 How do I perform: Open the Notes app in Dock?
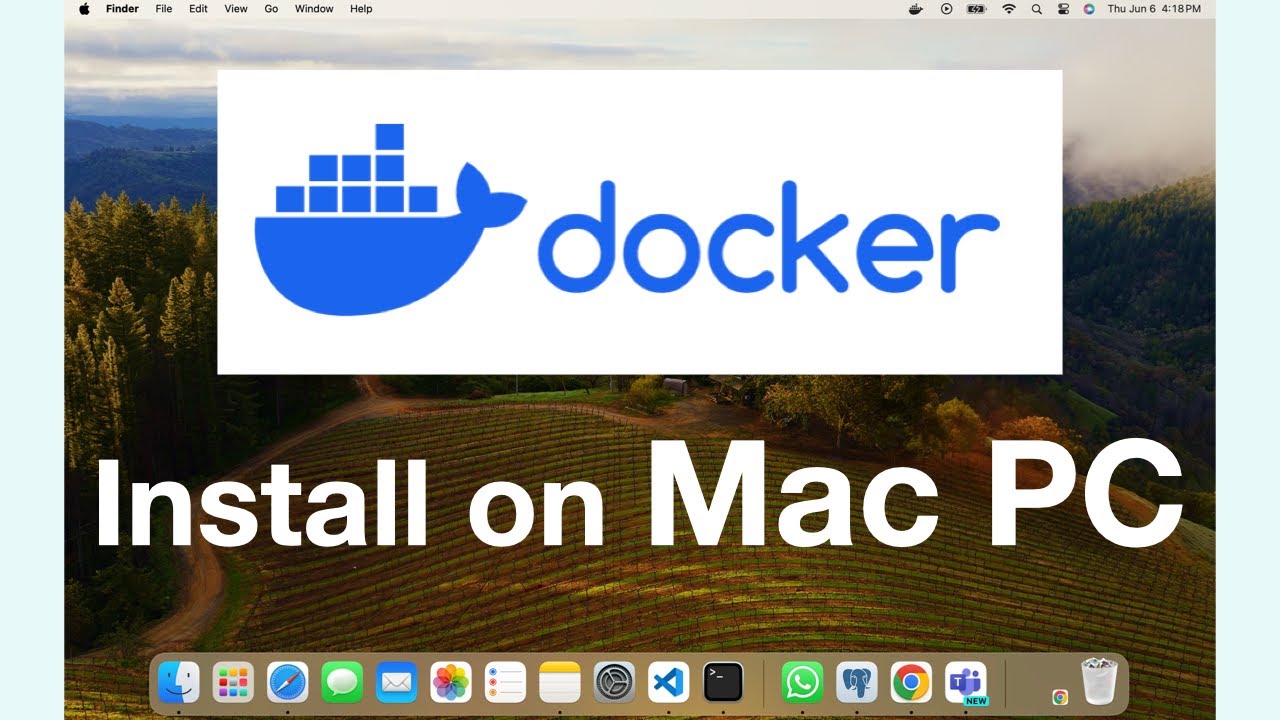(x=560, y=683)
